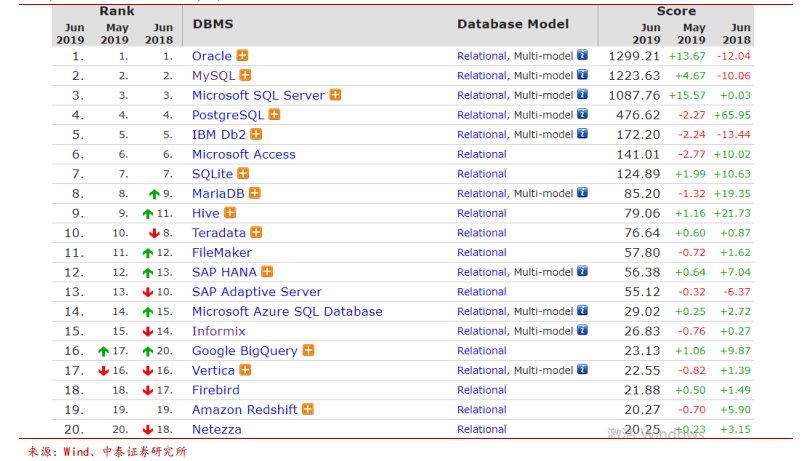Click the plus icon next to Google BigQuery
Image resolution: width=811 pixels, height=461 pixels.
308,350
